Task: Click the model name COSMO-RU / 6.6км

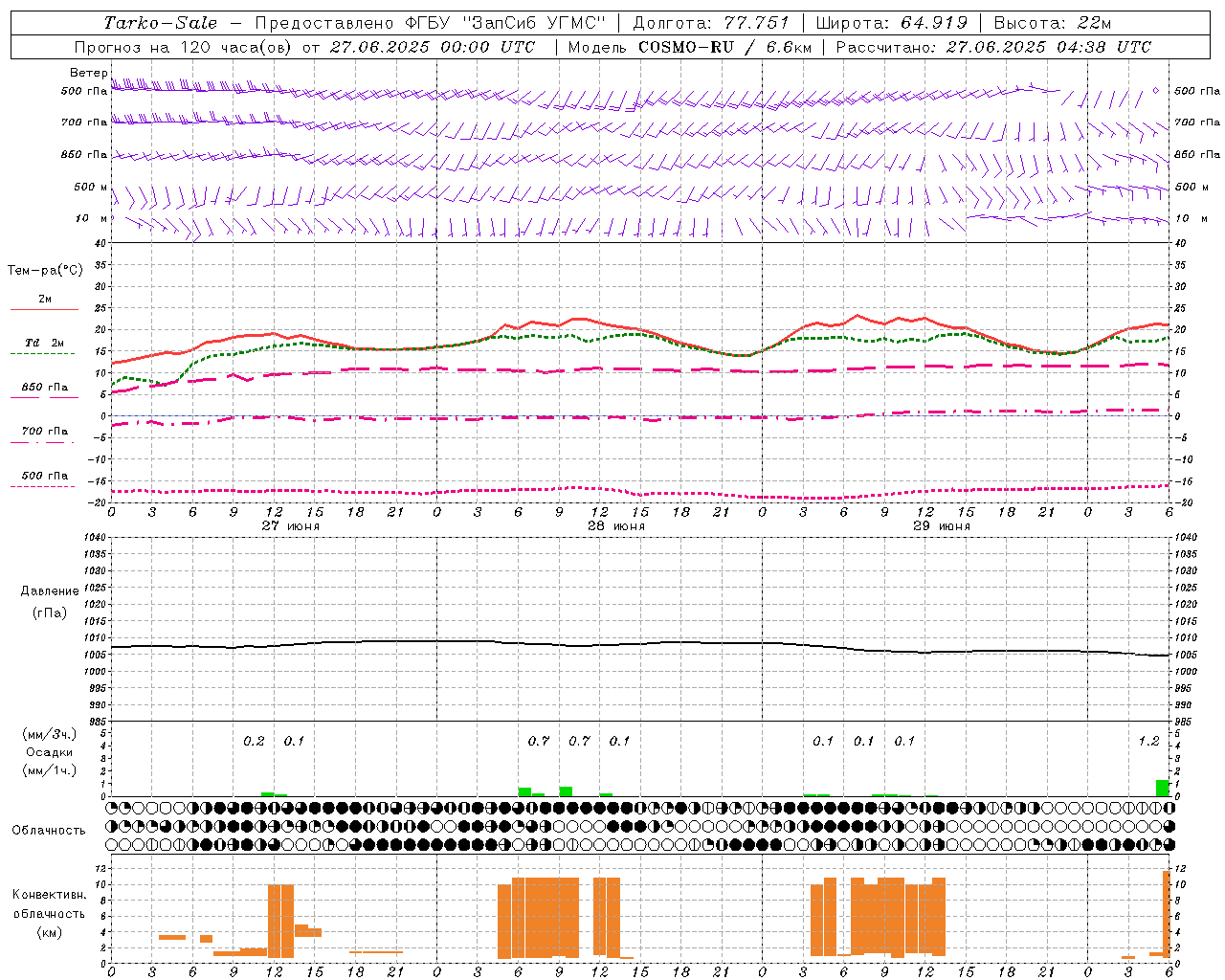Action: tap(724, 47)
